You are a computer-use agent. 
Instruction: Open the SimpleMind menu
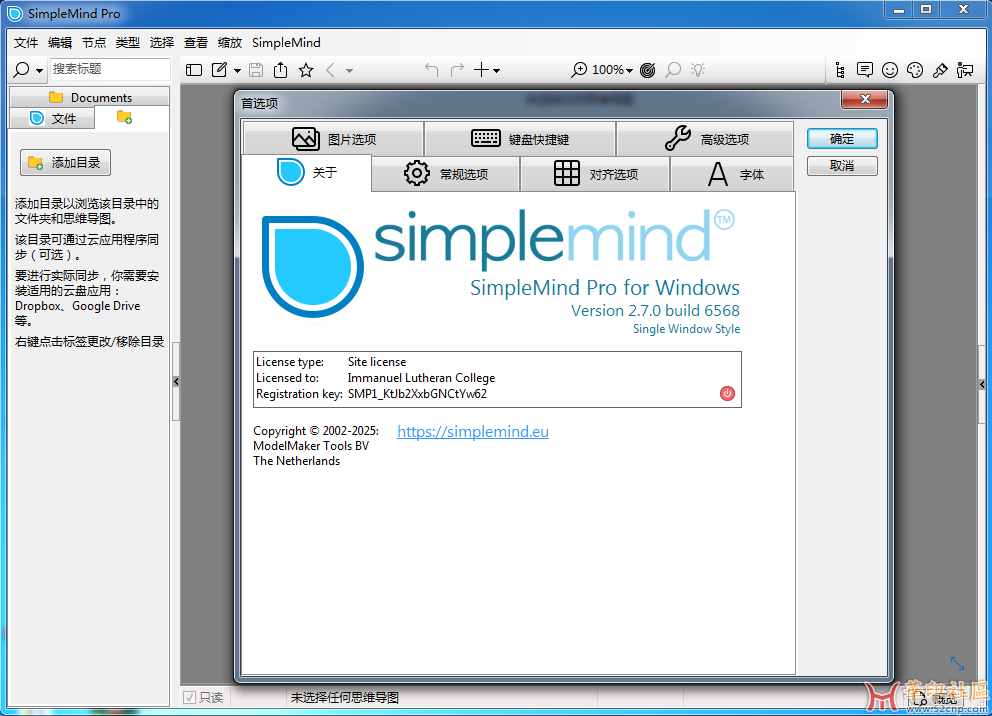[287, 42]
